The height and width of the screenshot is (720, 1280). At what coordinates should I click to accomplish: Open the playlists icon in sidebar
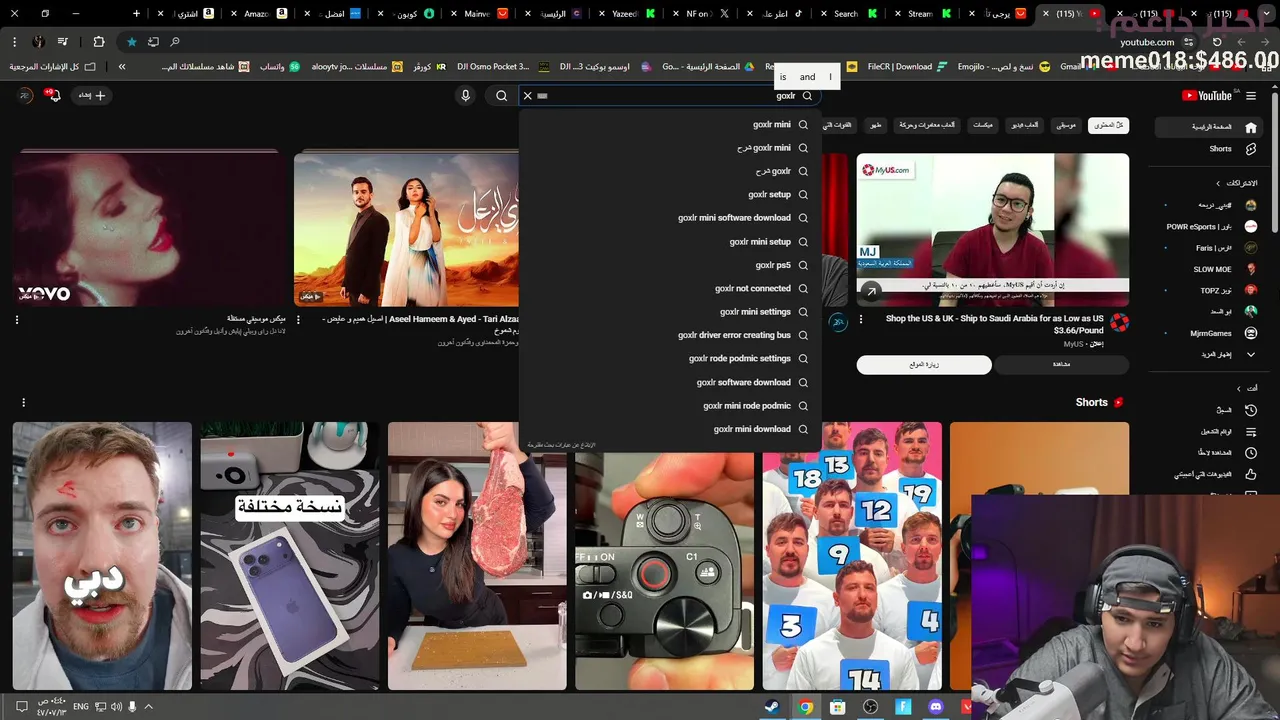coord(1250,431)
